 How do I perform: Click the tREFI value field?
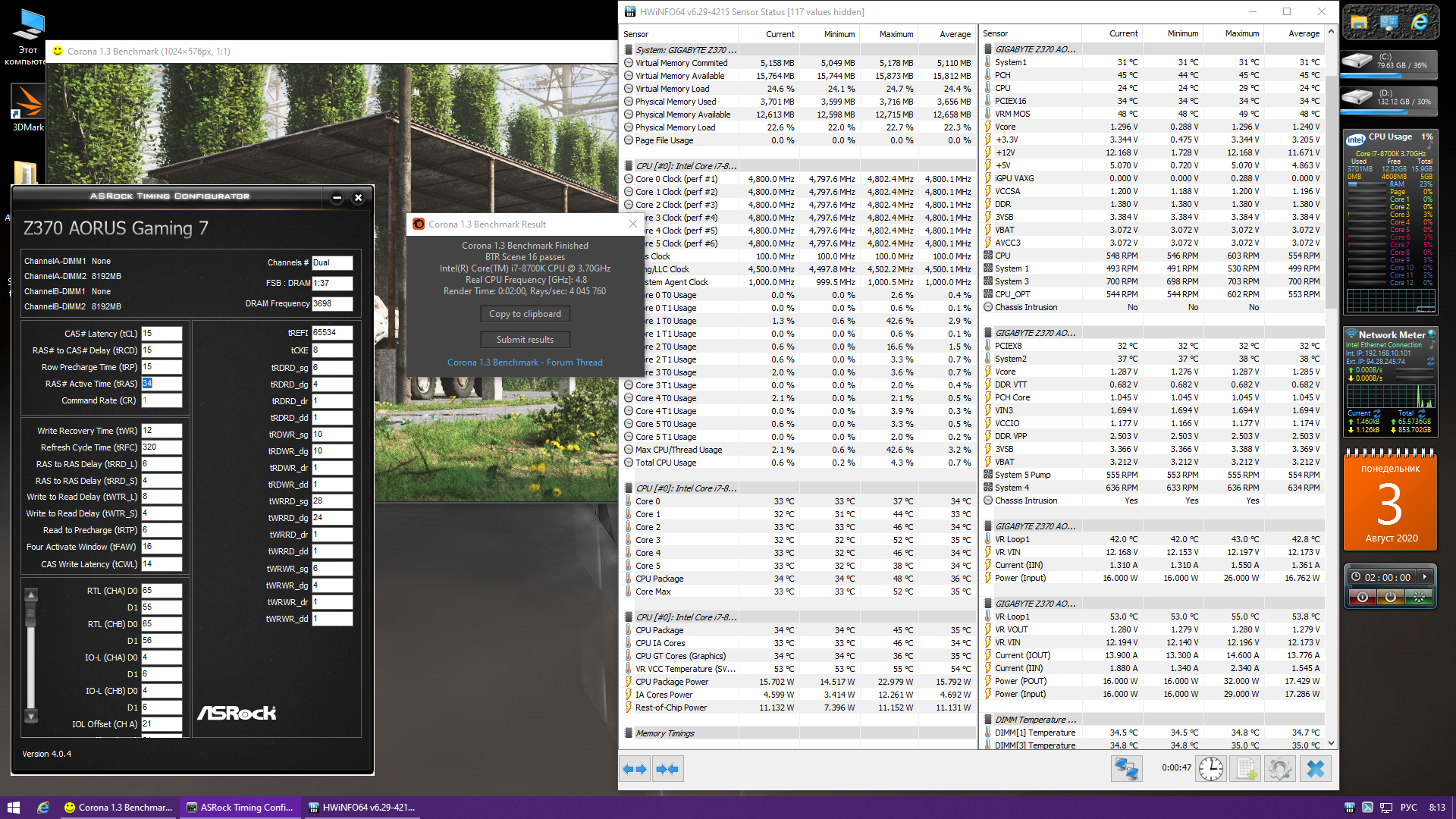[332, 333]
